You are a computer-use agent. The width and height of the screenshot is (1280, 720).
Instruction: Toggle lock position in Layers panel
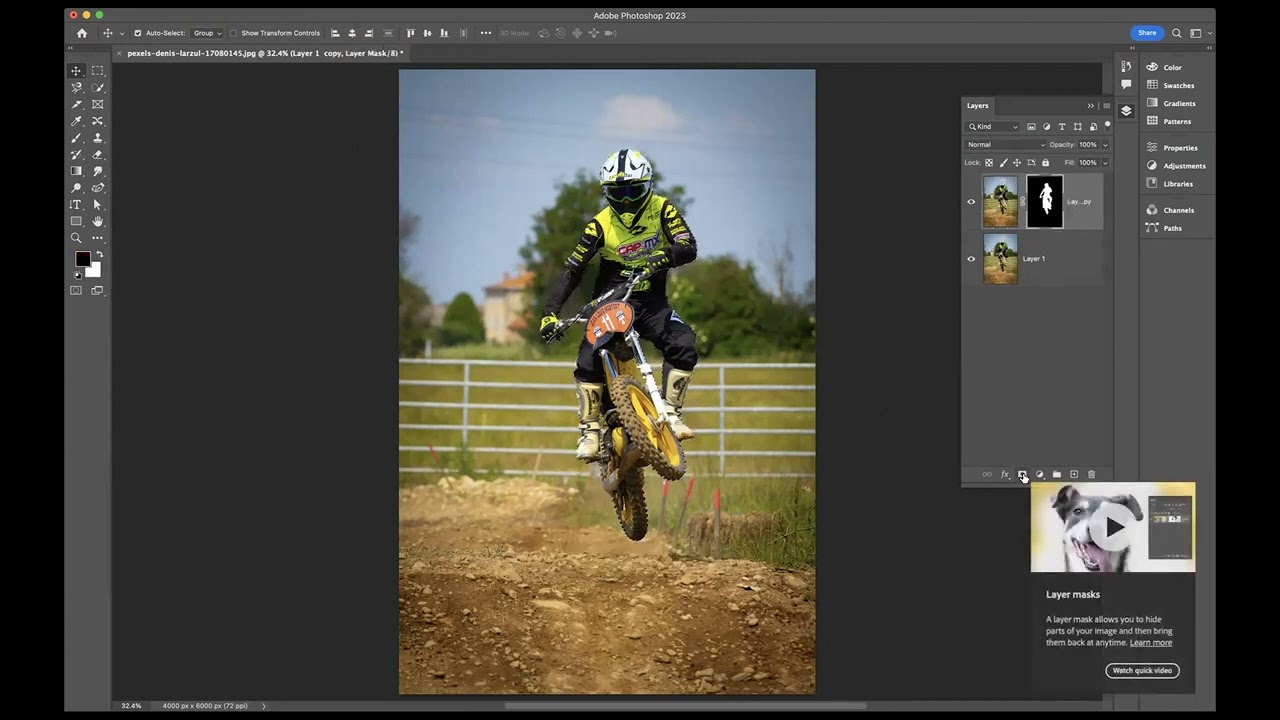coord(1017,162)
